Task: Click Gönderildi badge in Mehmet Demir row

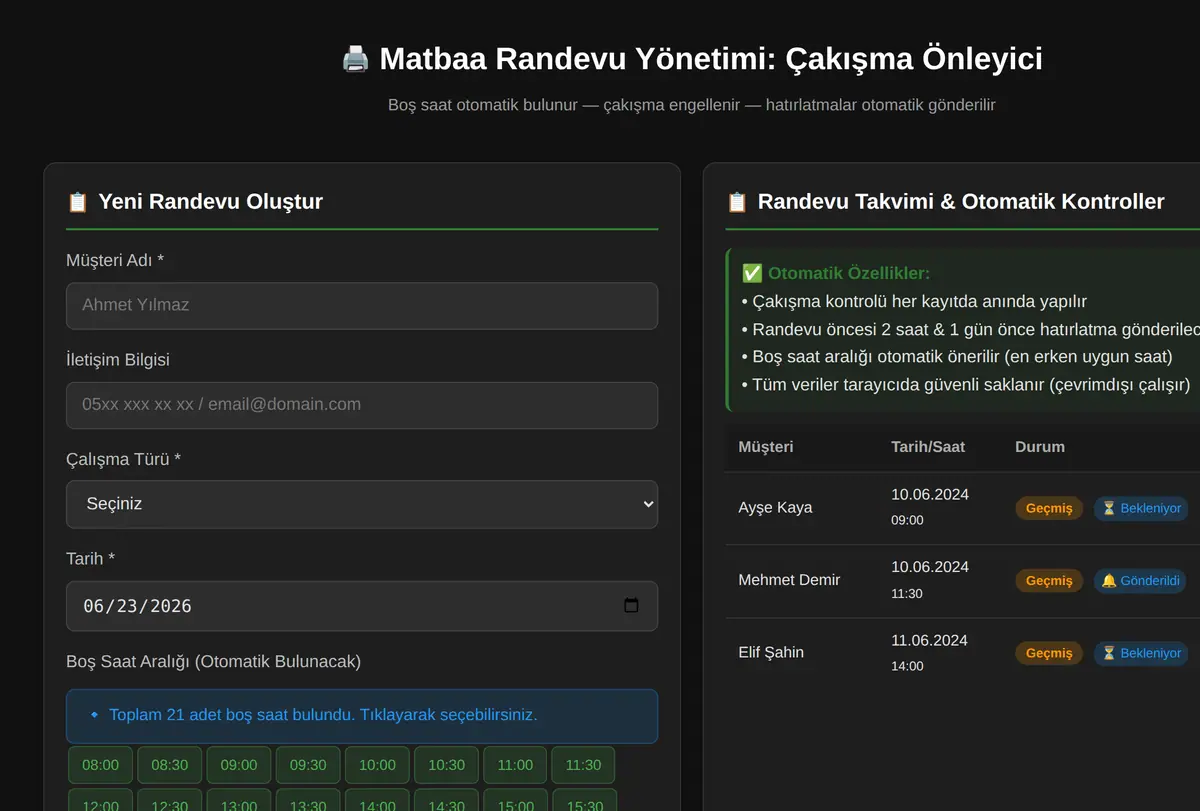Action: [x=1141, y=580]
